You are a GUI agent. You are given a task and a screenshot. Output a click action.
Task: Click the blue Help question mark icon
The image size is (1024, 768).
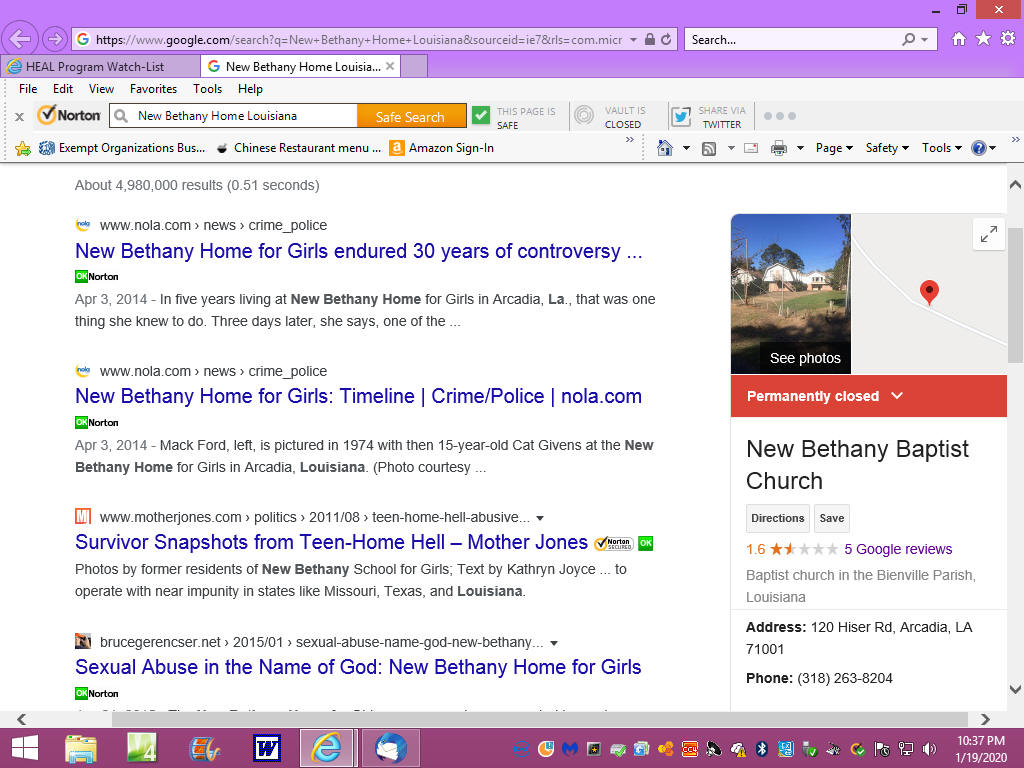978,148
